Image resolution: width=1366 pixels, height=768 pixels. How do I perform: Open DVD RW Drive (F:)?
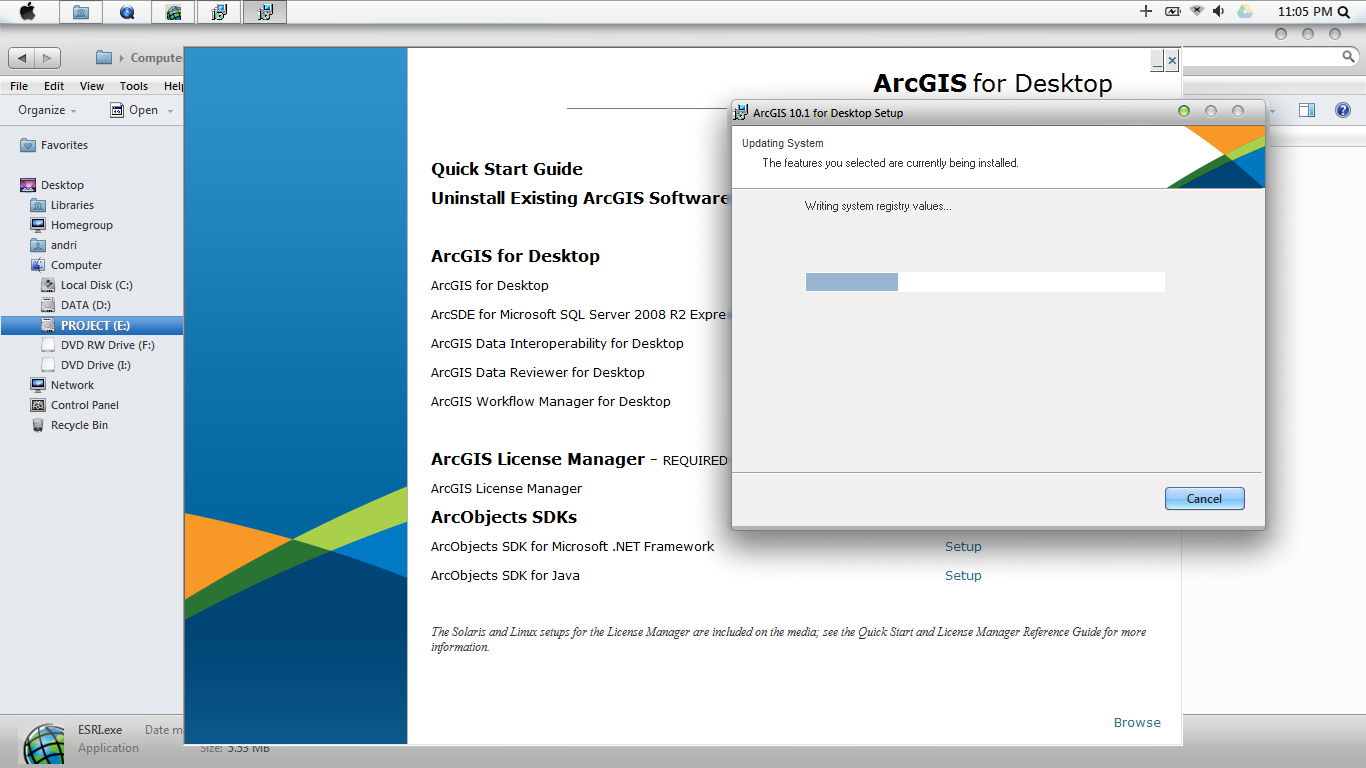pos(107,345)
